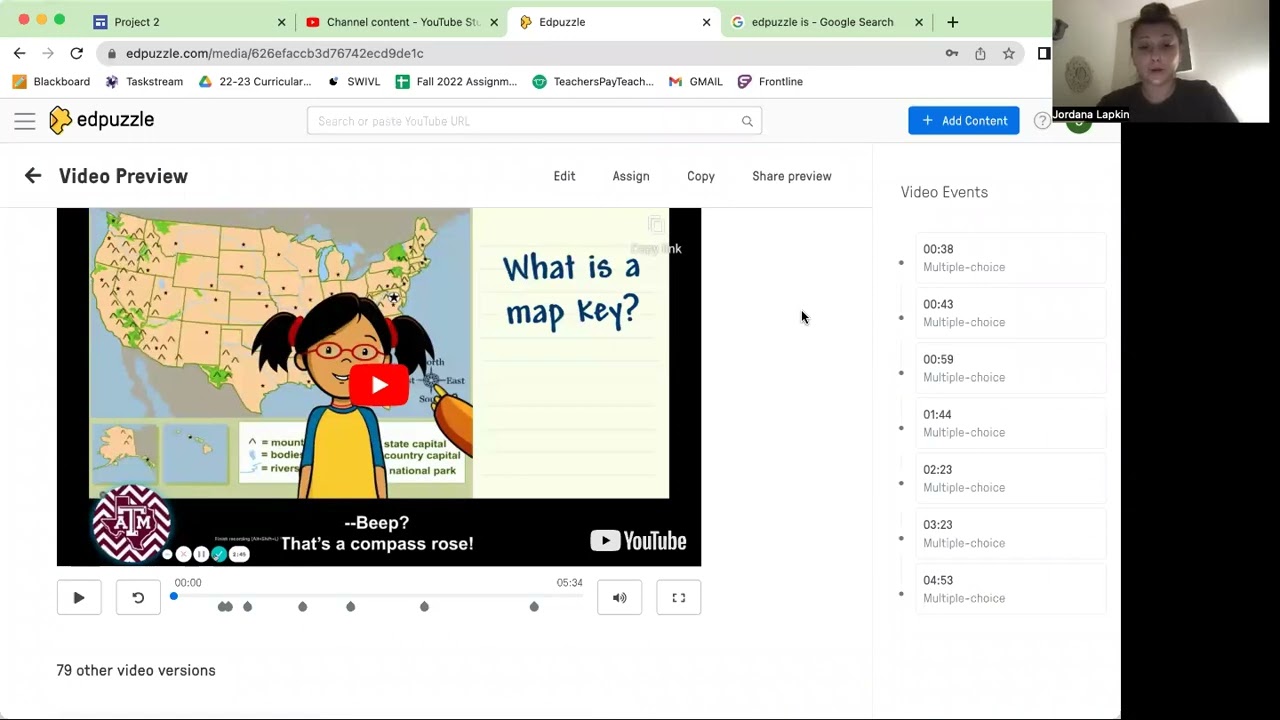Click the Edpuzzle logo
Screen dimensions: 1280x720
pos(101,120)
